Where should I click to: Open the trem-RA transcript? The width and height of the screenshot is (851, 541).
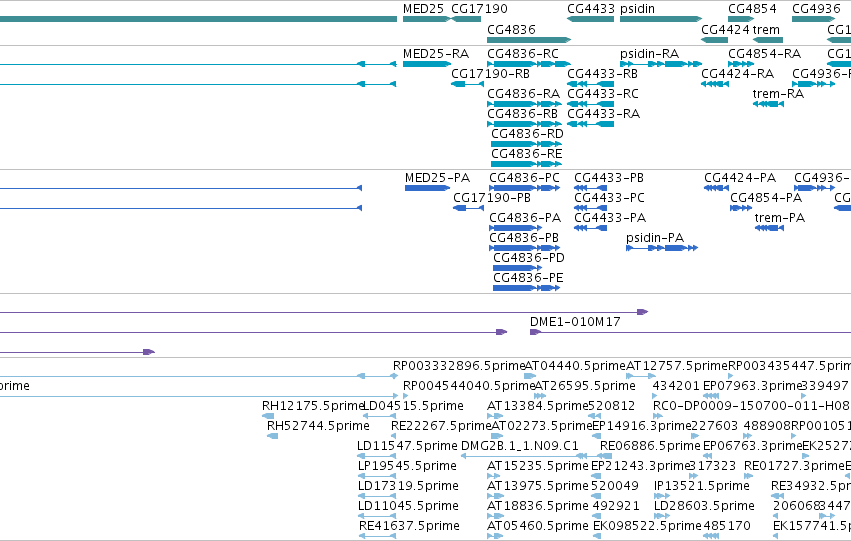click(768, 104)
